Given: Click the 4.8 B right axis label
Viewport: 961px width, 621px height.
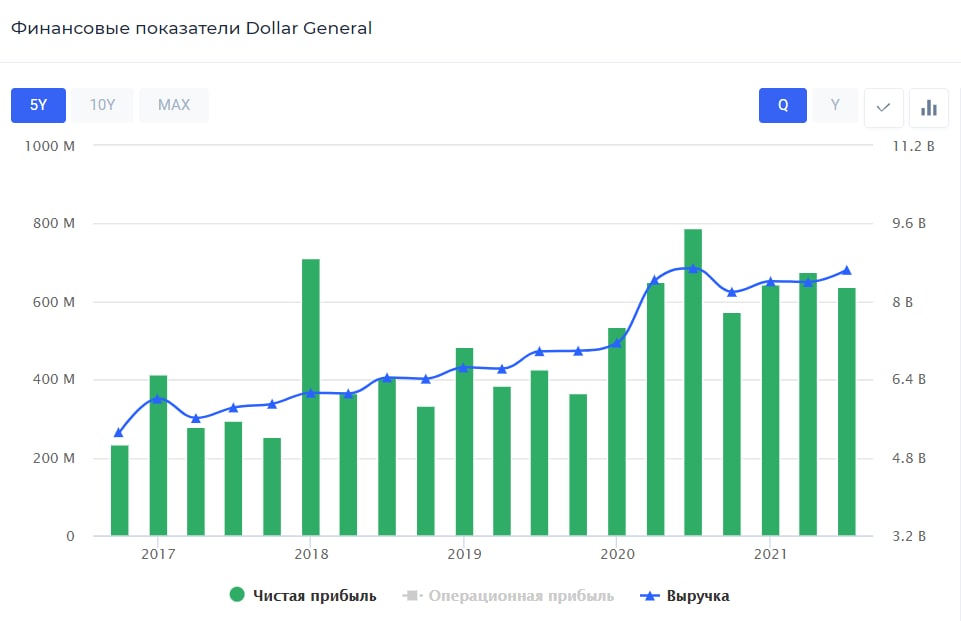Looking at the screenshot, I should click(909, 458).
